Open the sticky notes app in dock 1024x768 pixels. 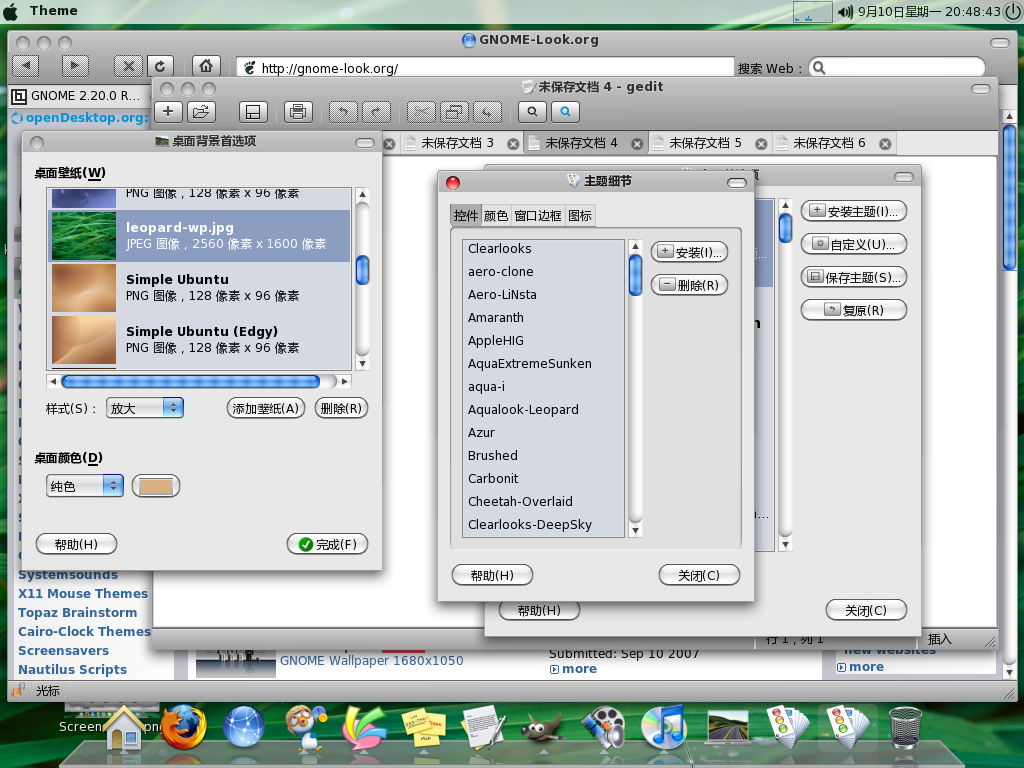424,728
